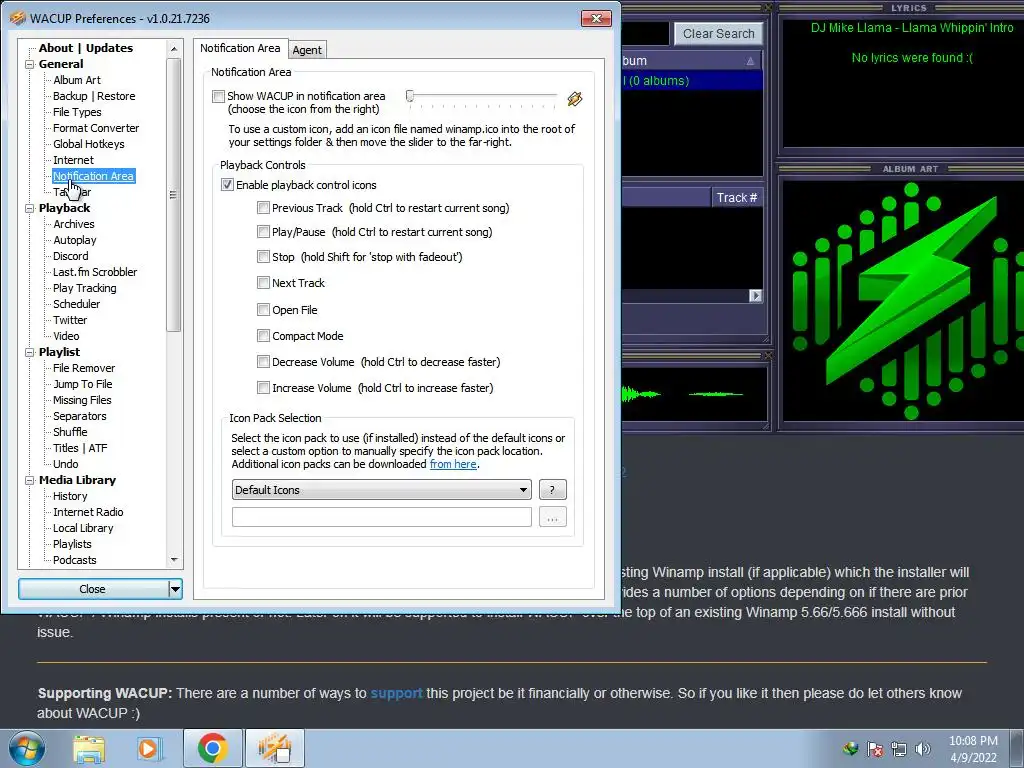
Task: Open the Discord preferences page
Action: click(71, 256)
